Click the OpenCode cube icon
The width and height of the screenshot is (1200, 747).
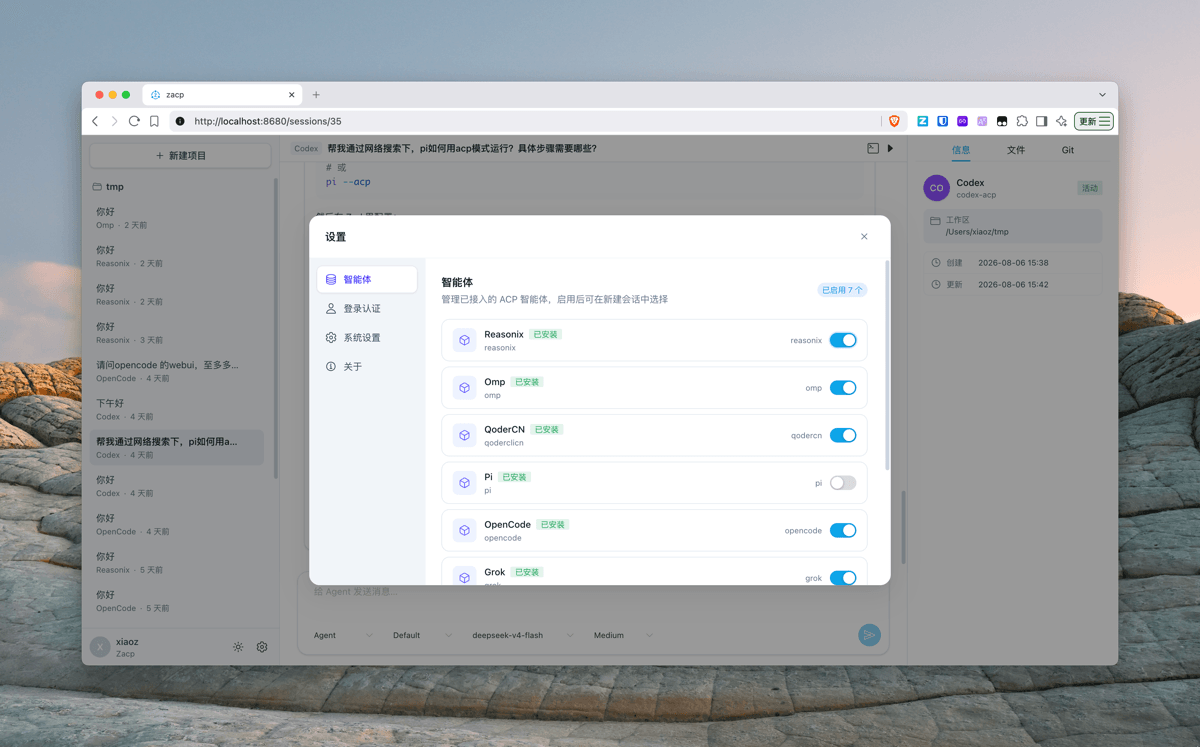coord(464,530)
